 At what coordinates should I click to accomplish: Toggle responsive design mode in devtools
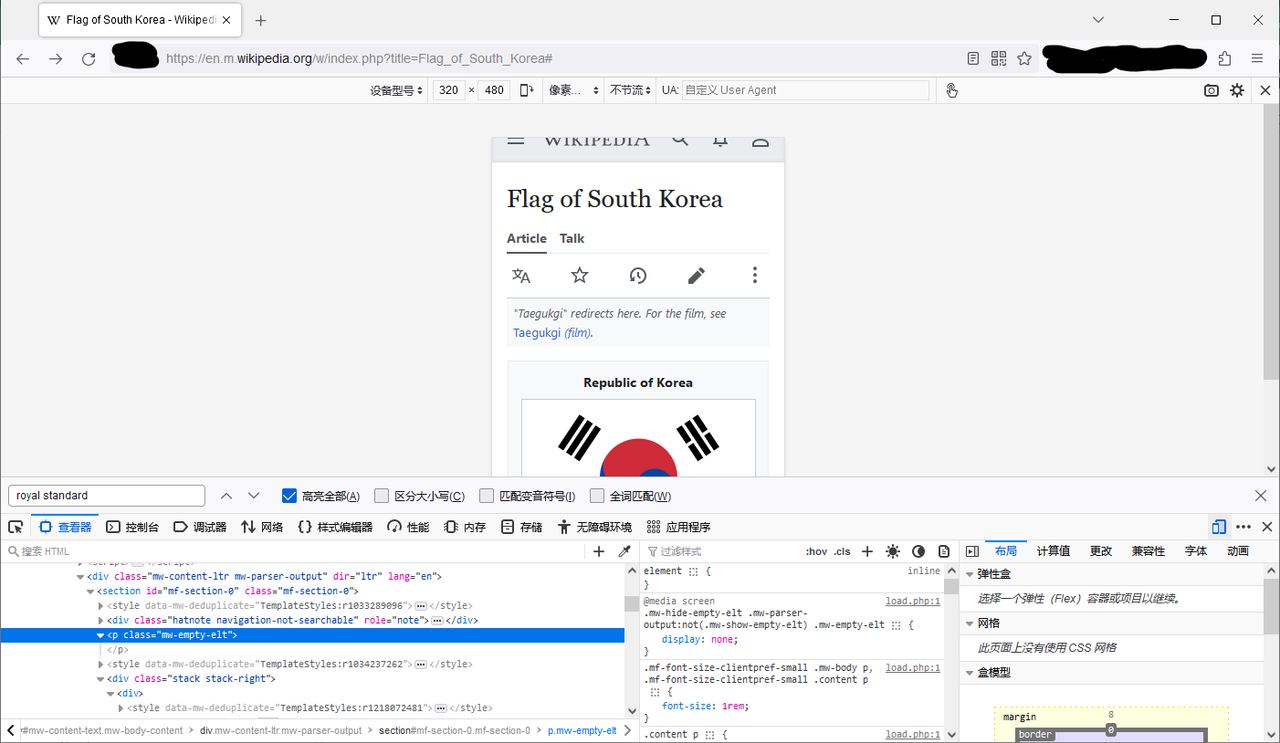click(1218, 527)
